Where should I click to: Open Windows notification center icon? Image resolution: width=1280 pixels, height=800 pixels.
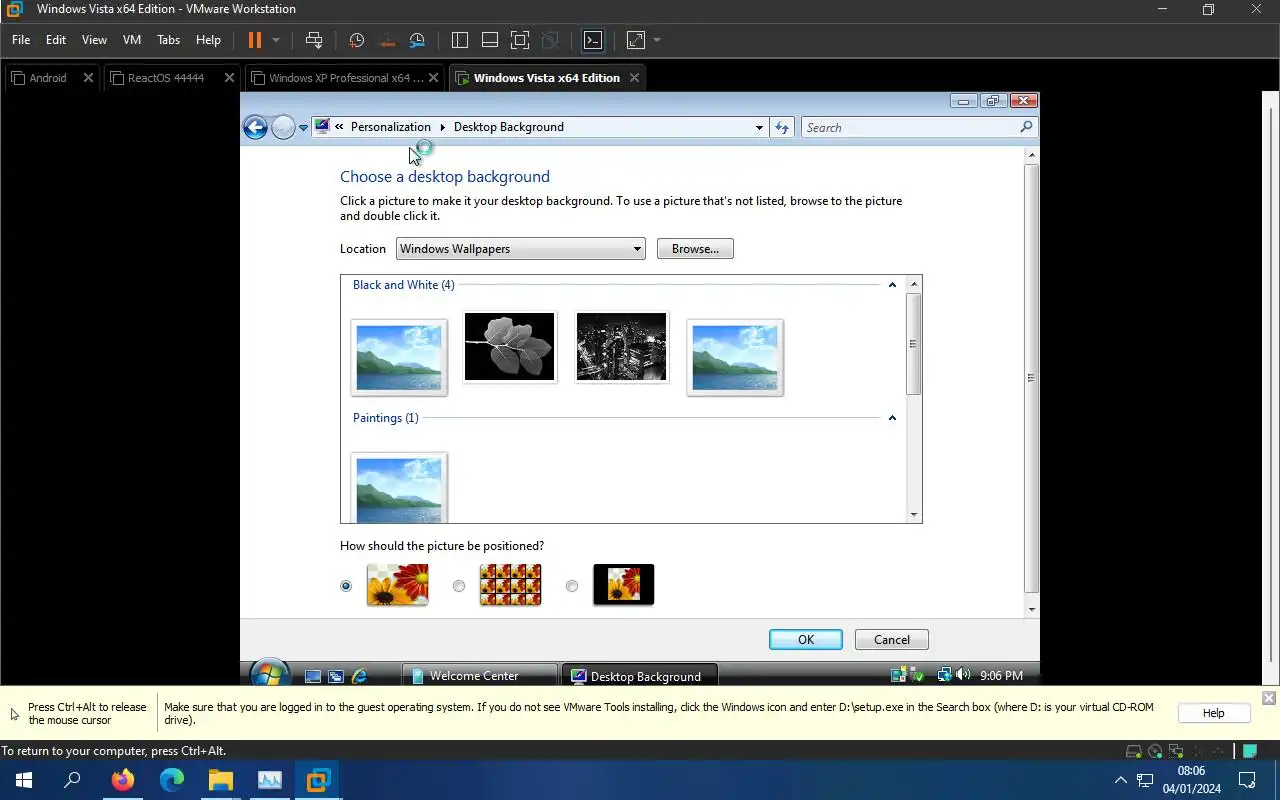tap(1247, 780)
